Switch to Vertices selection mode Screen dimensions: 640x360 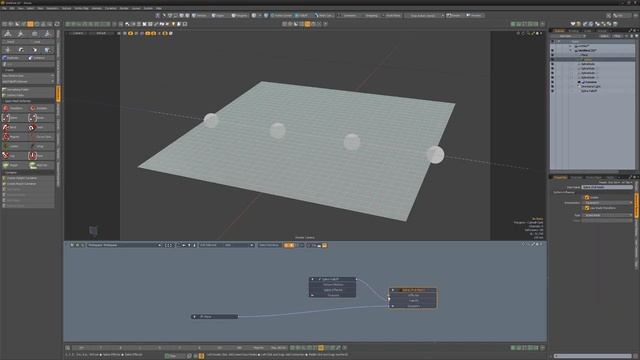click(x=200, y=16)
